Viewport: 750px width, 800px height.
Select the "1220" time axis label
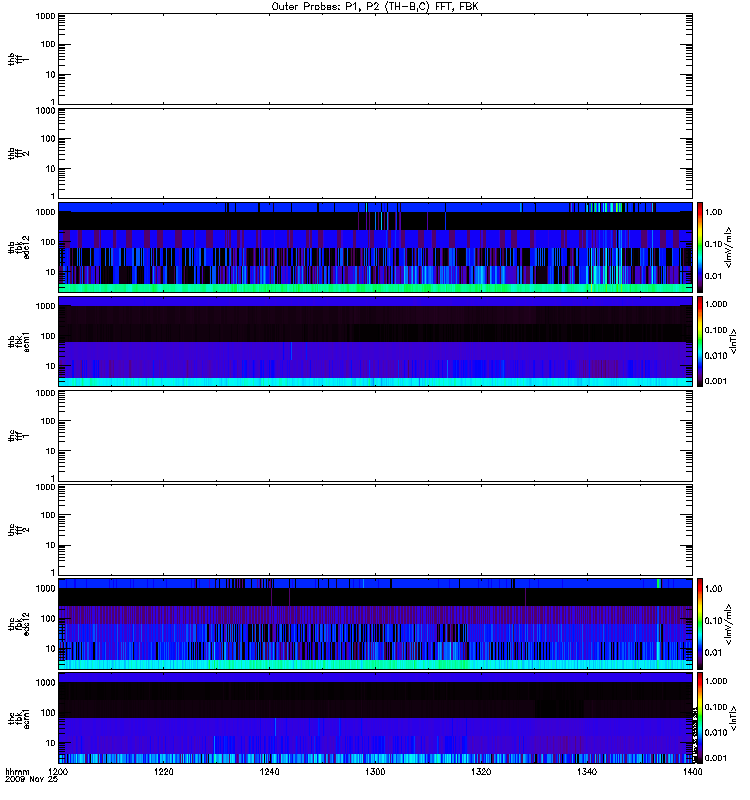(x=164, y=772)
